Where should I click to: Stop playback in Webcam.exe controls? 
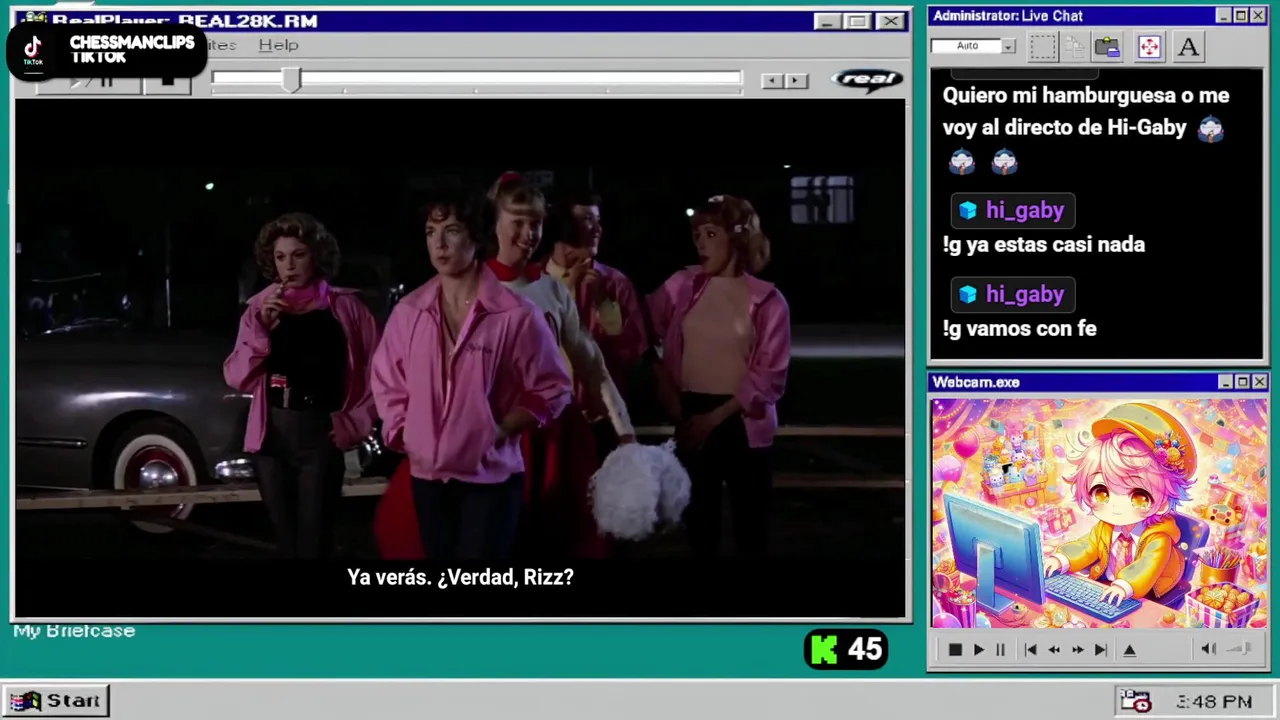click(x=955, y=650)
